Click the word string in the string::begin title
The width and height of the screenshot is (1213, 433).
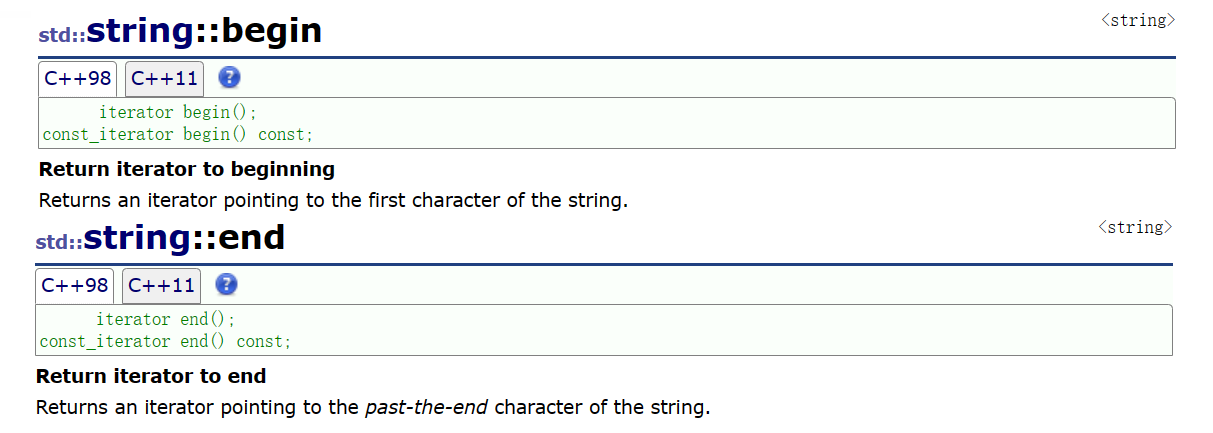click(x=139, y=32)
